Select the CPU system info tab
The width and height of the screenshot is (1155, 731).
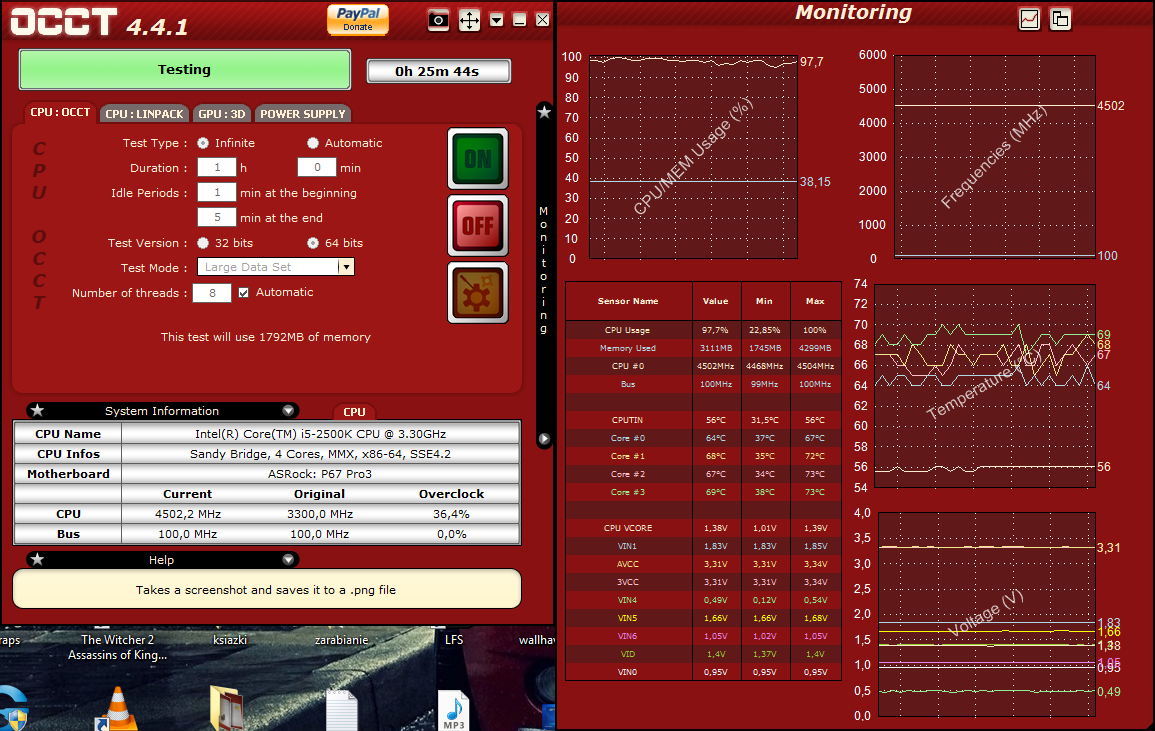[354, 412]
